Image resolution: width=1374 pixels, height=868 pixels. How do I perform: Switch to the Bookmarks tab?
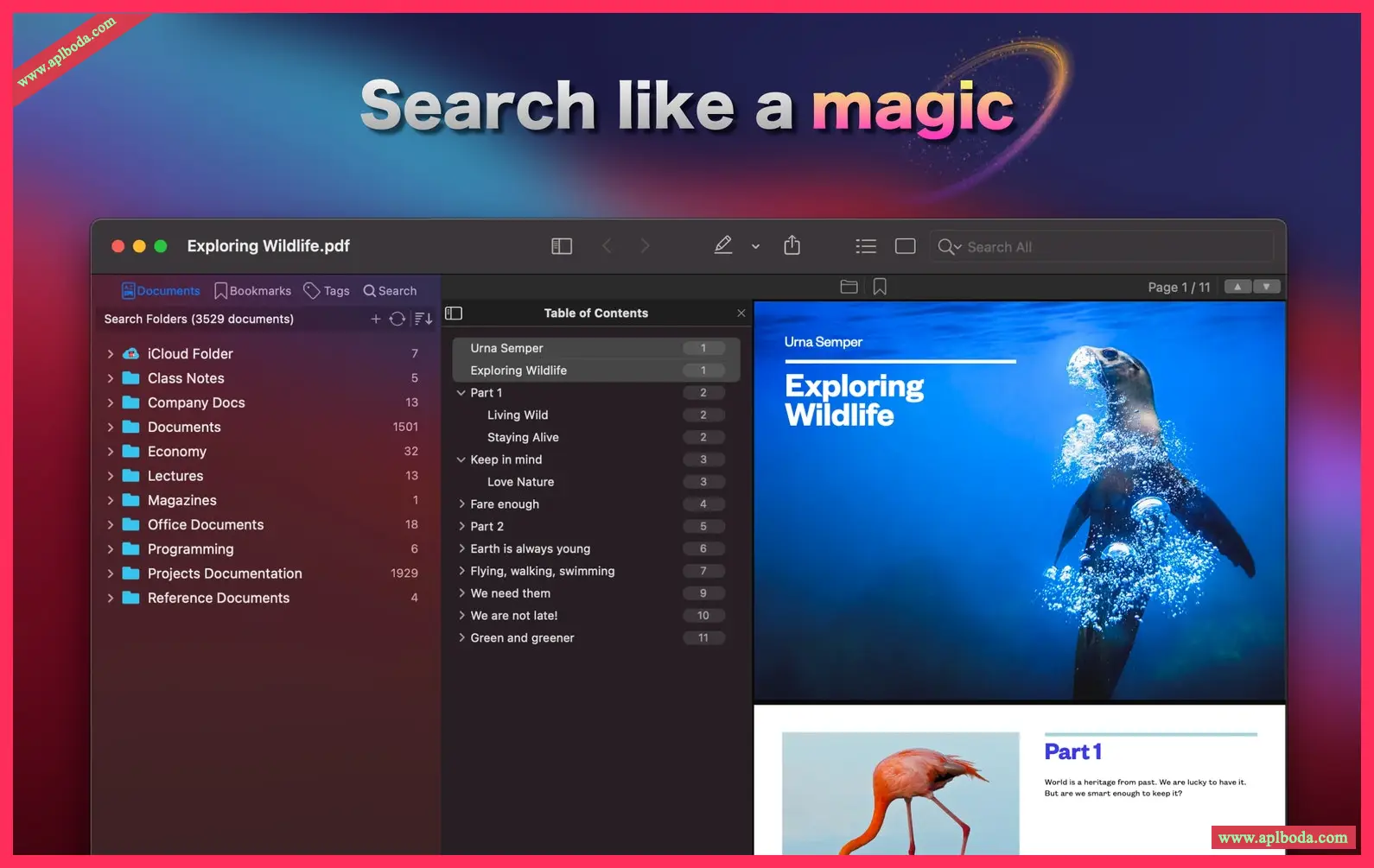tap(252, 291)
